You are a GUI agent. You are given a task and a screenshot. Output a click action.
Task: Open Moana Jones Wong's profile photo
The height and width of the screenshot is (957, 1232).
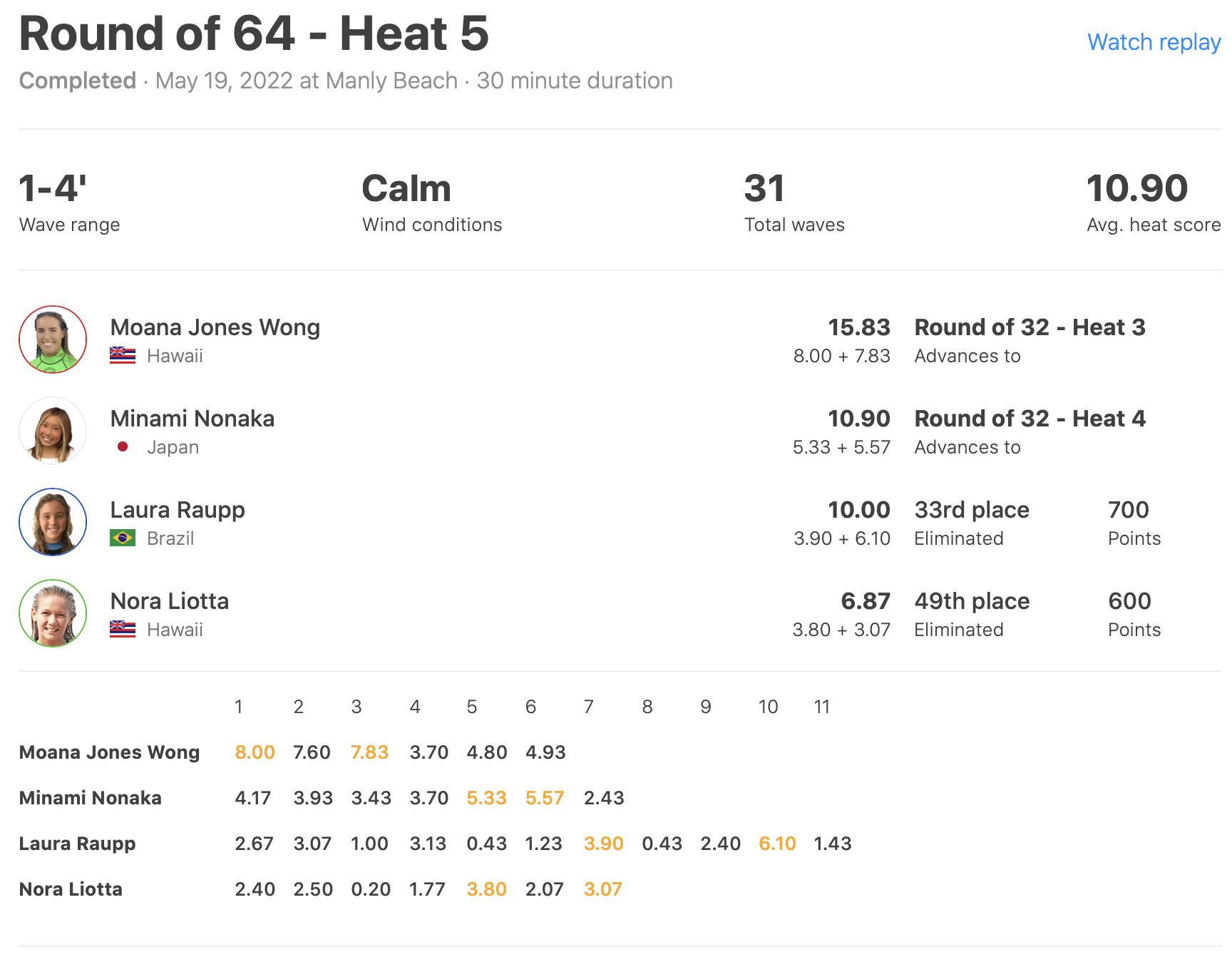[53, 339]
